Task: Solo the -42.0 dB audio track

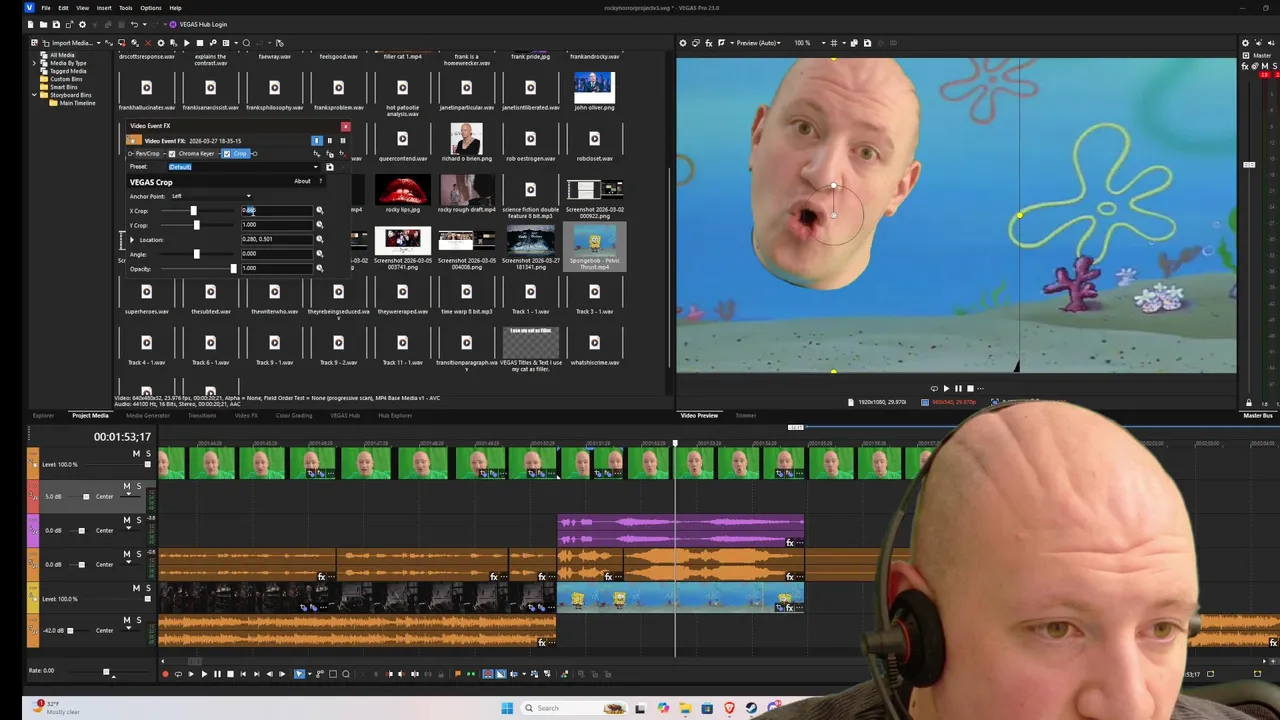Action: point(139,620)
